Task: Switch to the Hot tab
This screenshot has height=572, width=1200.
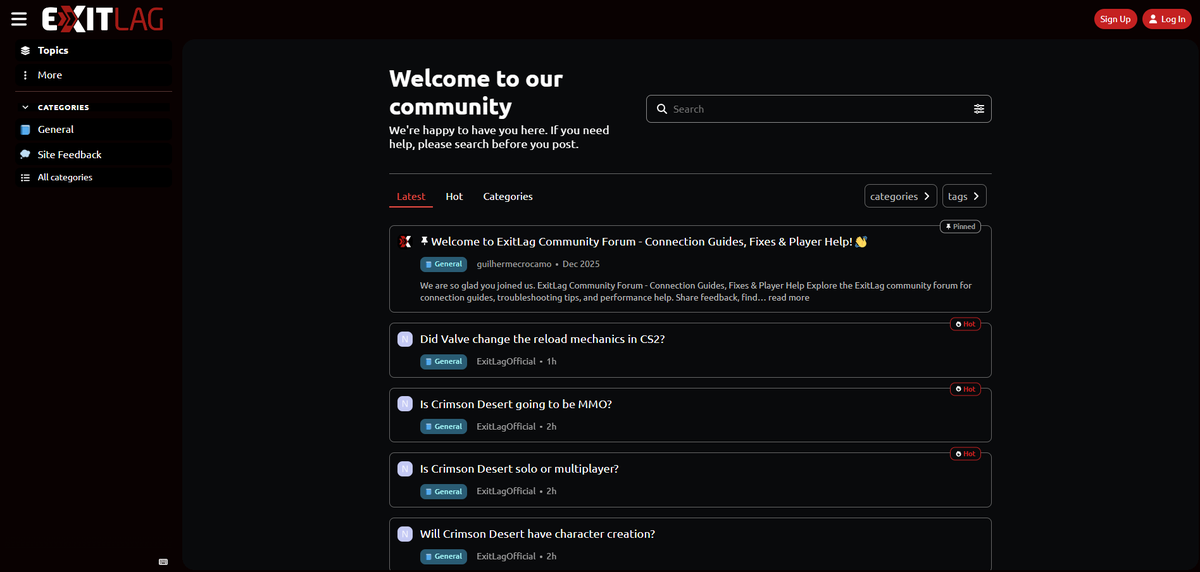Action: tap(454, 196)
